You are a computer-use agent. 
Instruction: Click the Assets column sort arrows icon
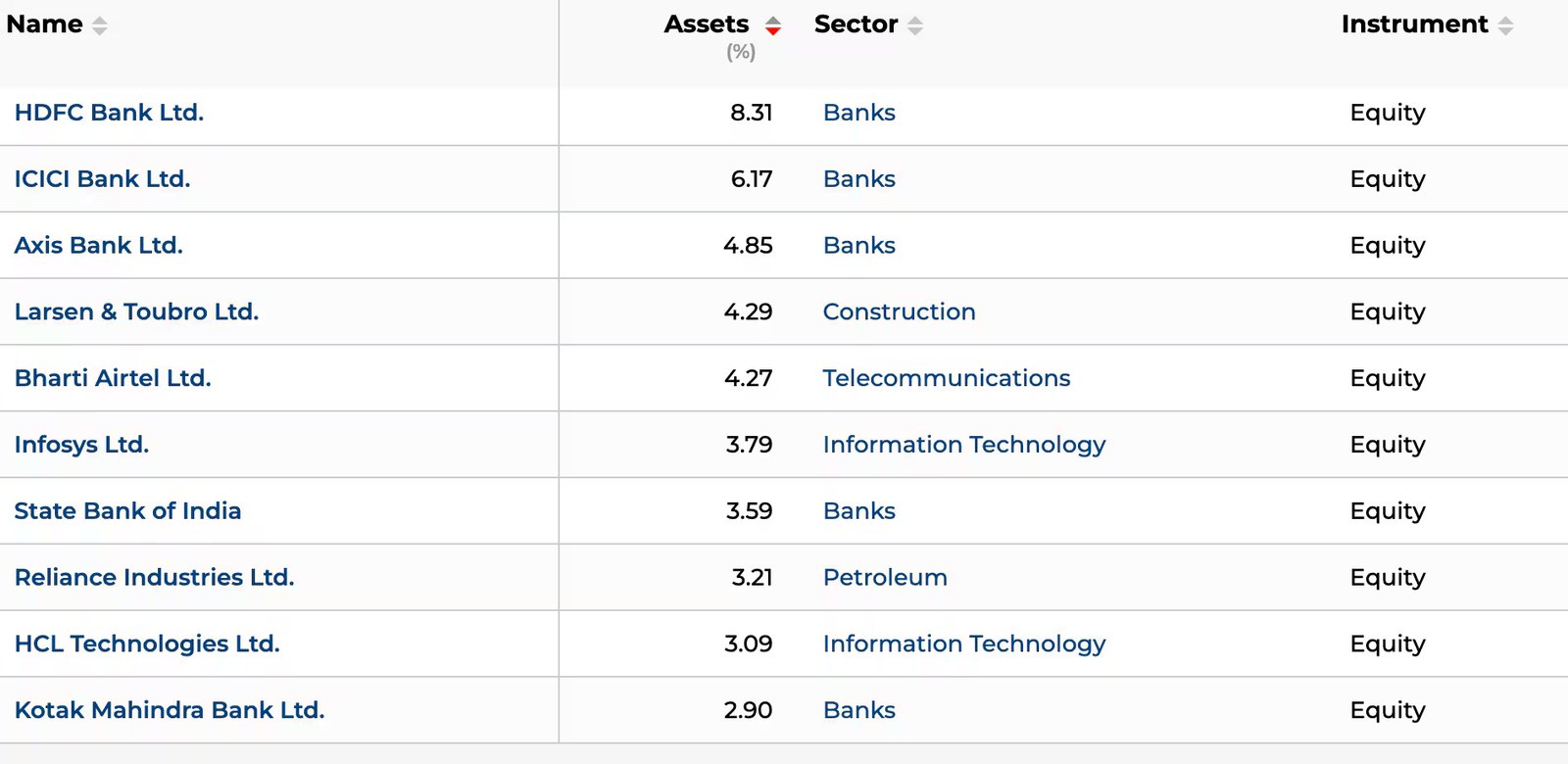pos(773,26)
